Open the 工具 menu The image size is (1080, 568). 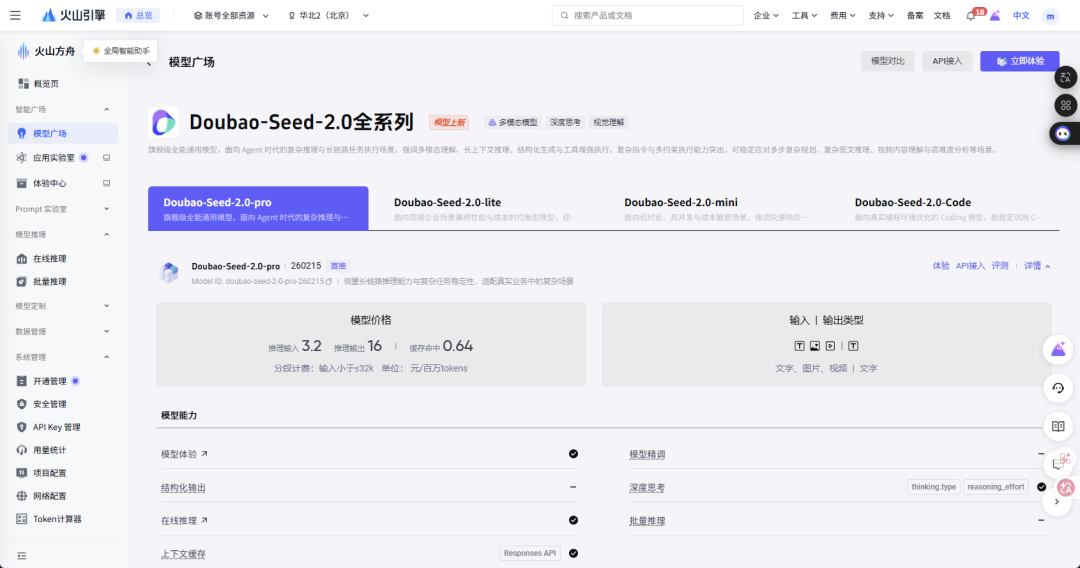(x=804, y=15)
